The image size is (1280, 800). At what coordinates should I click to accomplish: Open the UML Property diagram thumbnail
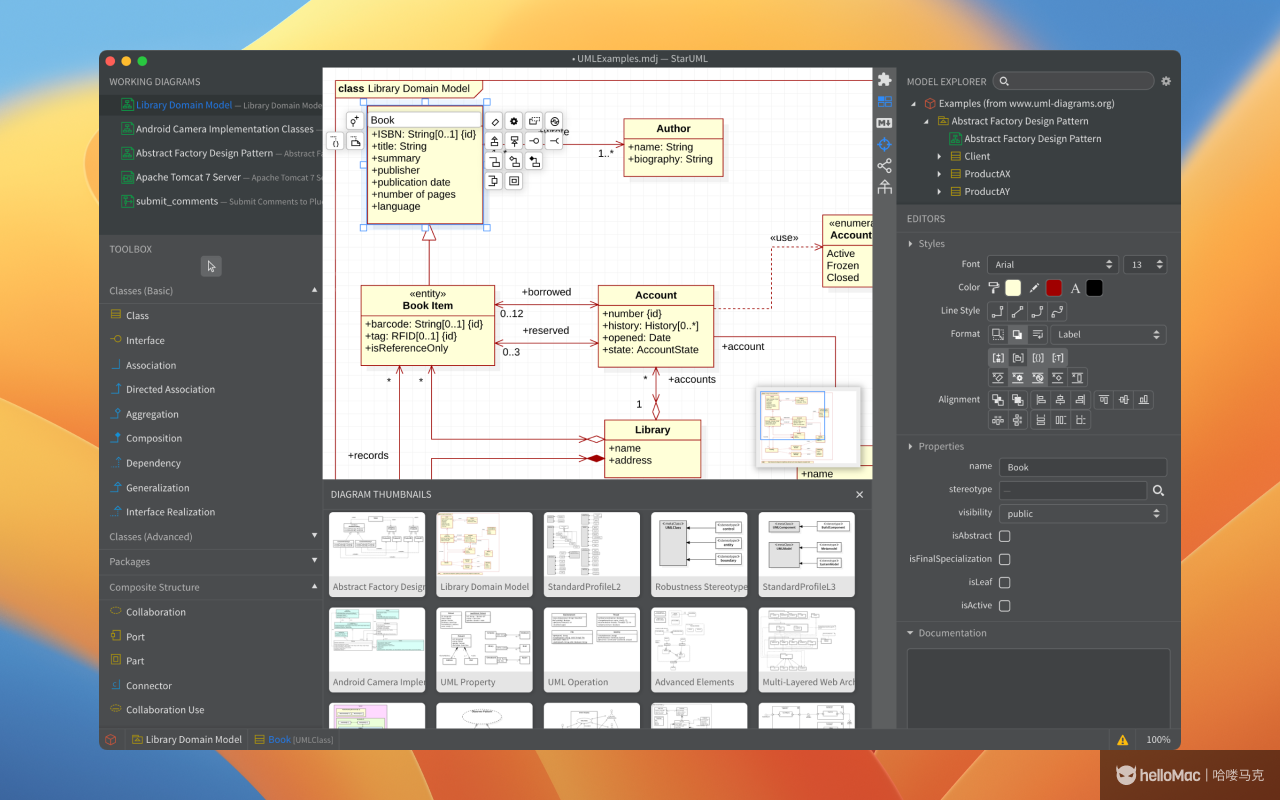484,650
